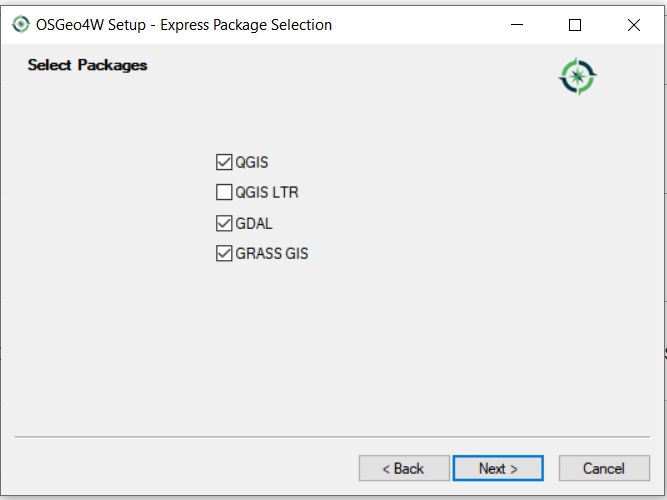Click the 'Select Packages' heading

87,65
